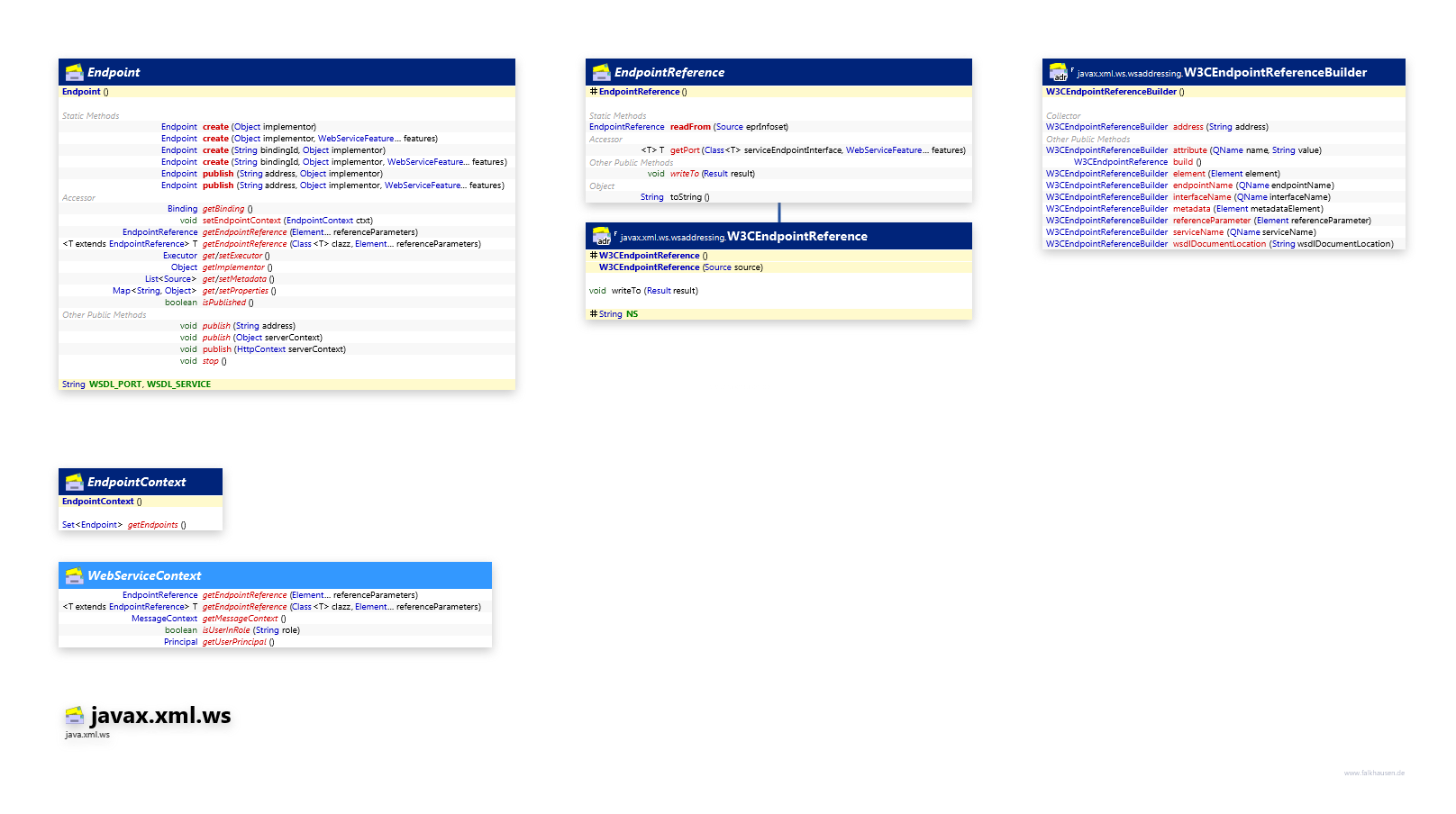Viewport: 1456px width, 814px height.
Task: Click the WebServiceContext class icon
Action: (74, 575)
